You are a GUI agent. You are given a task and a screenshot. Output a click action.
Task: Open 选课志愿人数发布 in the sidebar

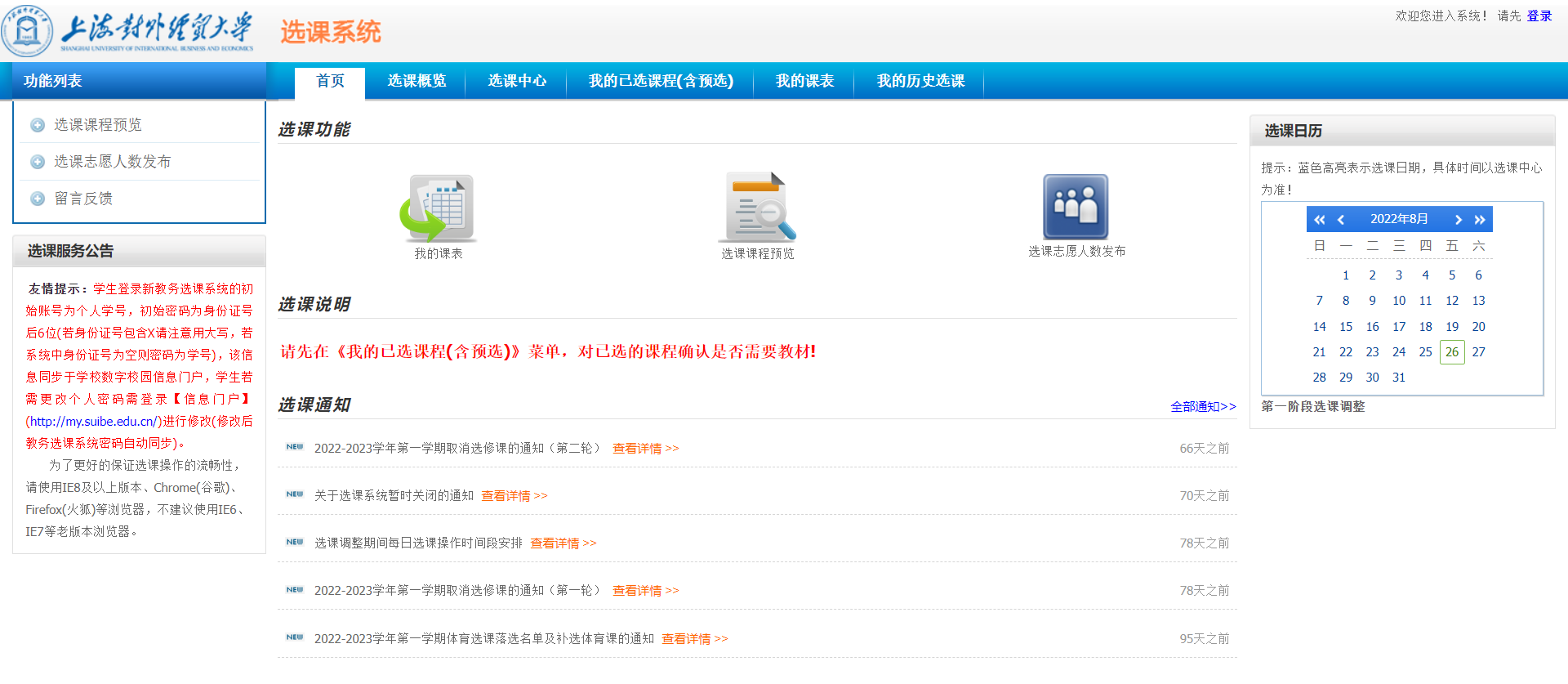(112, 162)
